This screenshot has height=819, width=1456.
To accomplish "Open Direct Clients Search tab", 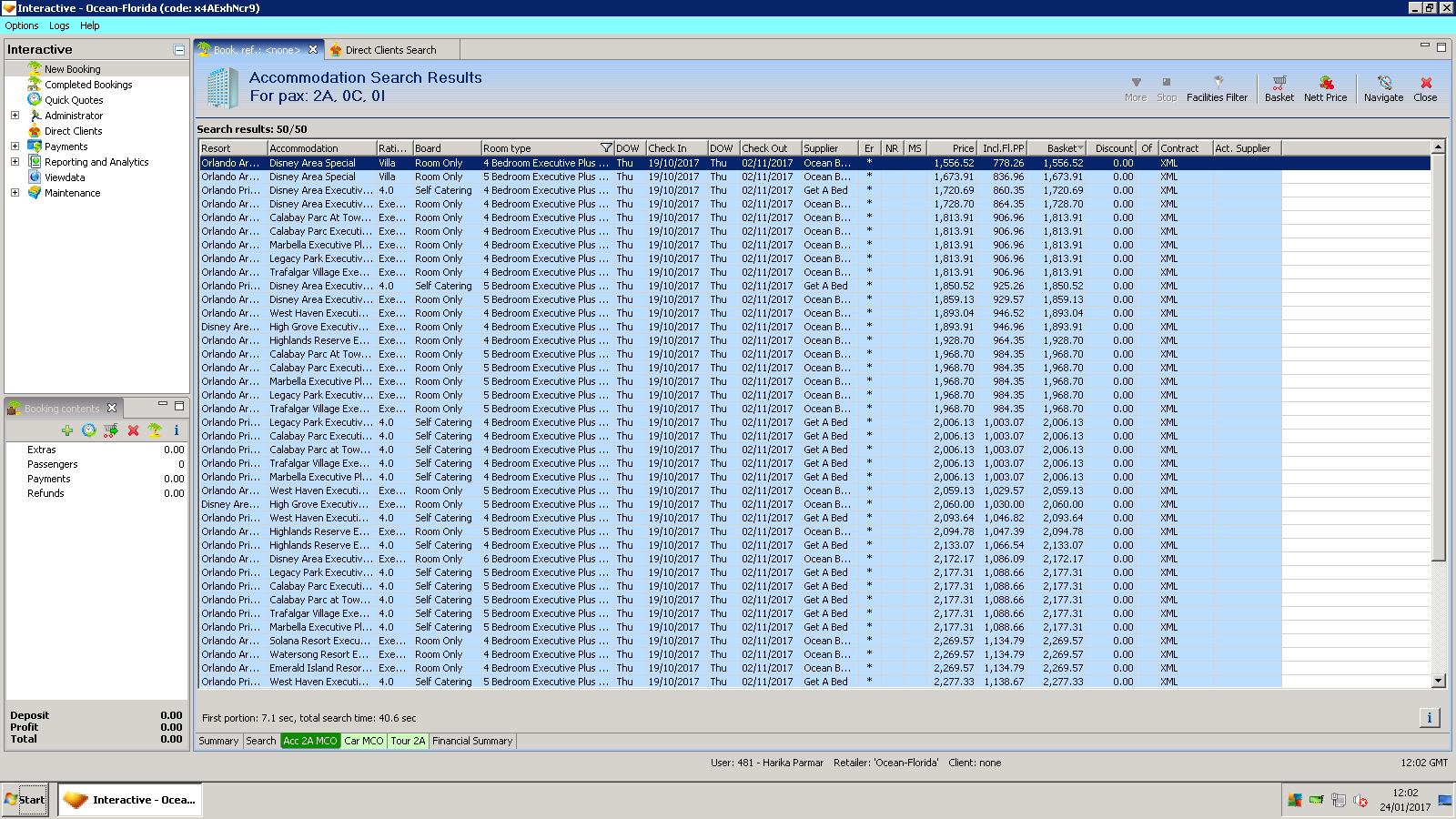I will [x=390, y=50].
